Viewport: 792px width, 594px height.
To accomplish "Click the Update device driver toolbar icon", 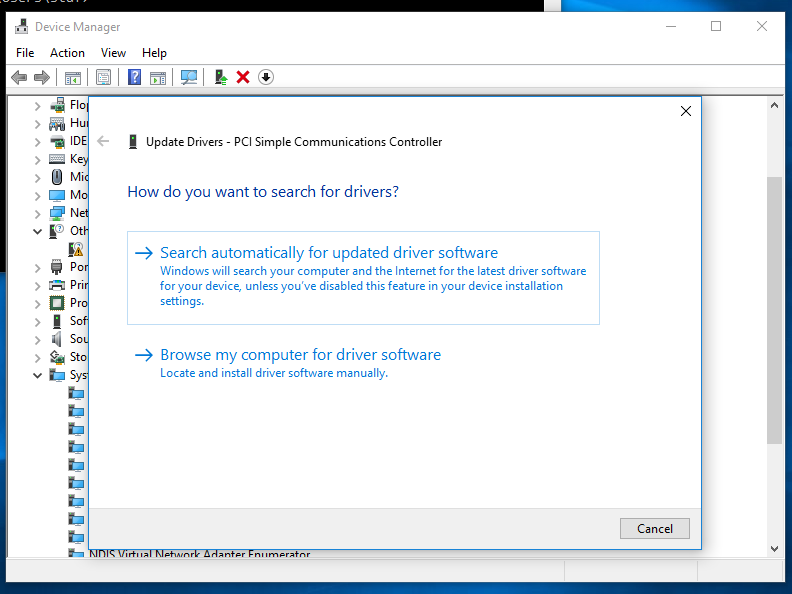I will pyautogui.click(x=221, y=77).
